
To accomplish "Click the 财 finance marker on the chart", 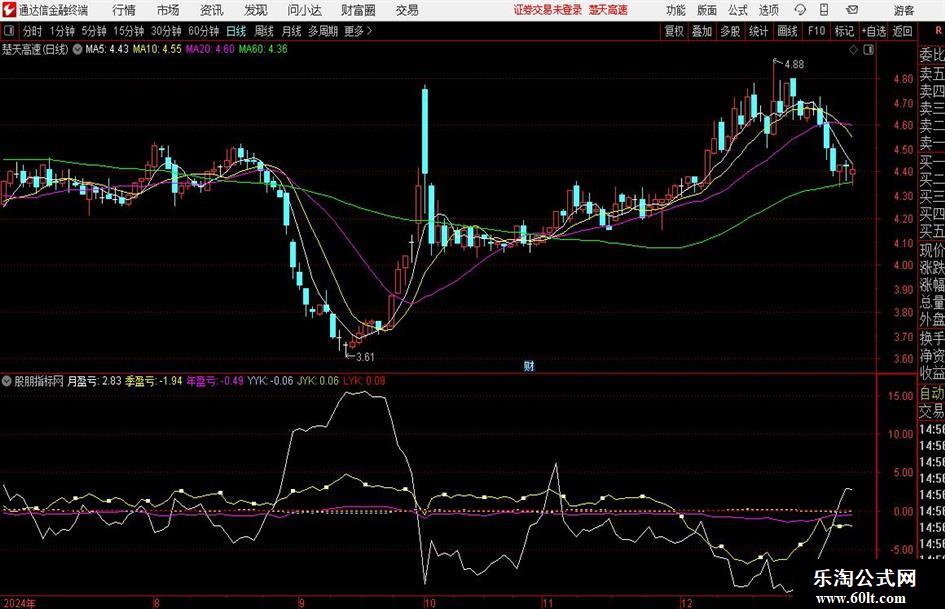I will 529,365.
